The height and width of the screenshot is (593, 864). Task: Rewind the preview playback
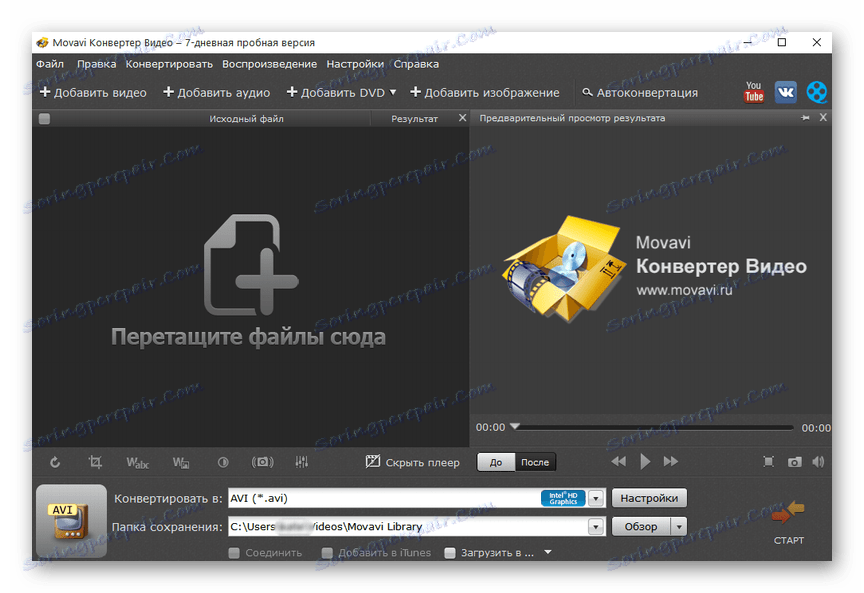coord(618,462)
